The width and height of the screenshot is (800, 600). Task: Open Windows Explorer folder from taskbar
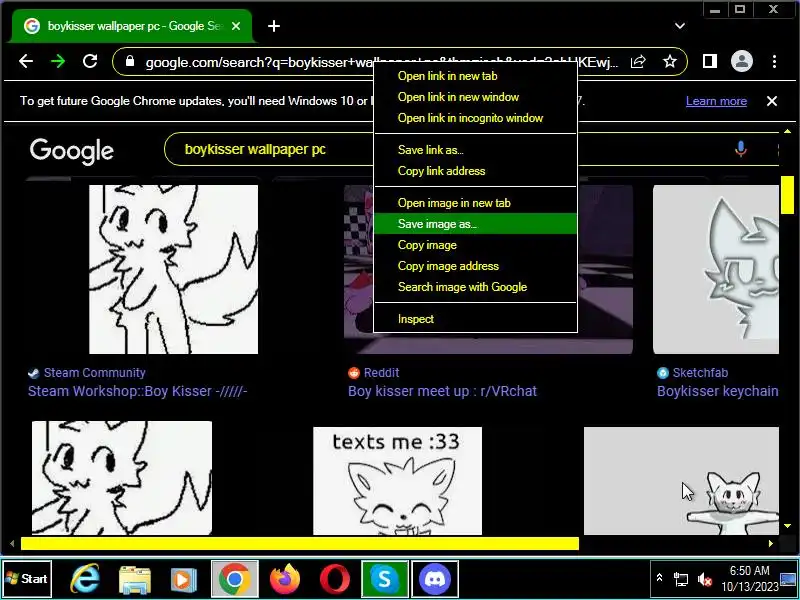point(135,580)
